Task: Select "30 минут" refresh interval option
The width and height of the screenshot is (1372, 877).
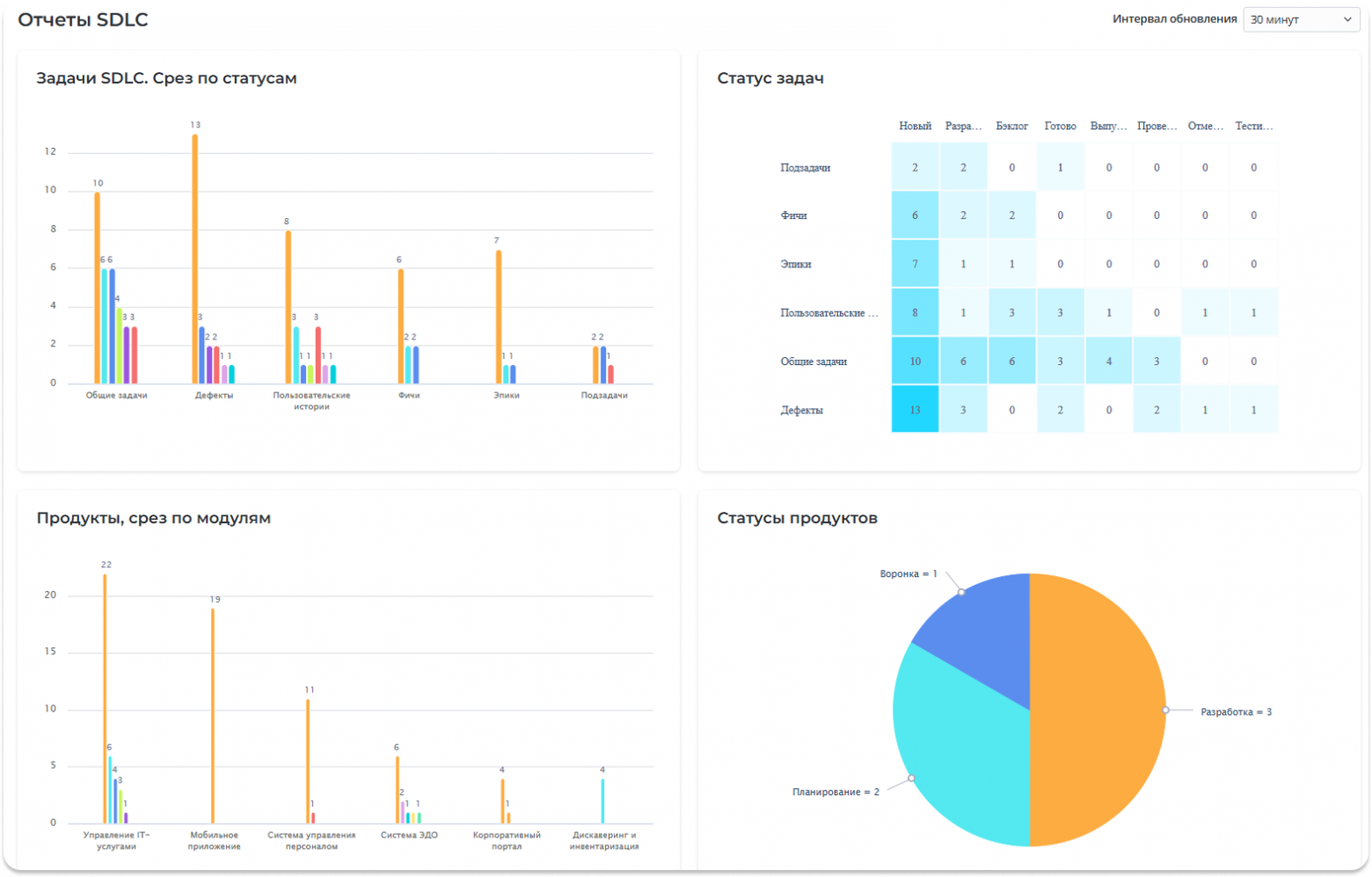Action: pyautogui.click(x=1300, y=18)
